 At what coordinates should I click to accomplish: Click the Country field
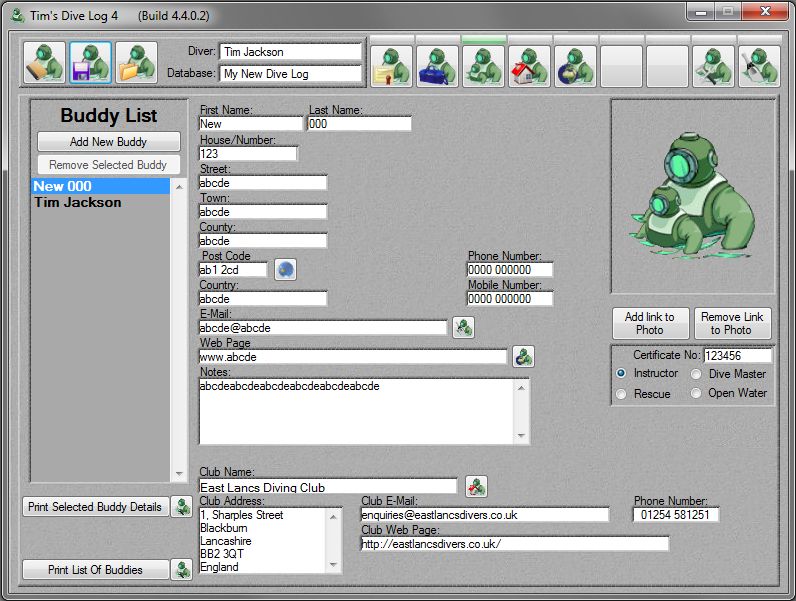coord(263,298)
